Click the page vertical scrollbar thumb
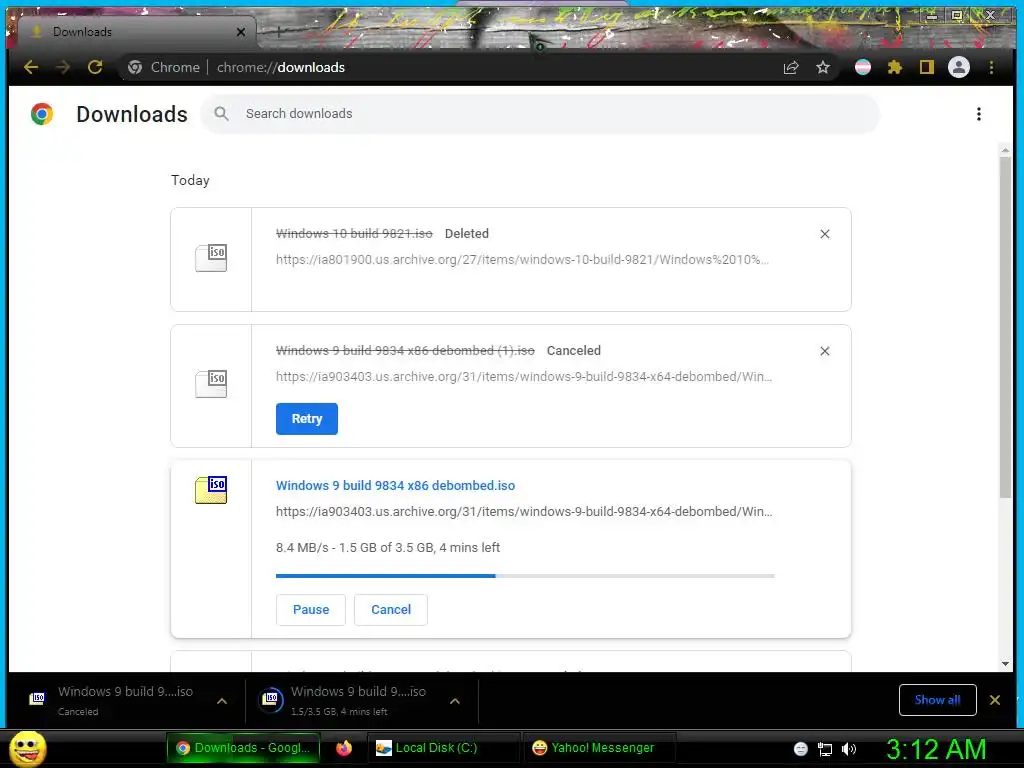The width and height of the screenshot is (1024, 768). (x=1005, y=328)
